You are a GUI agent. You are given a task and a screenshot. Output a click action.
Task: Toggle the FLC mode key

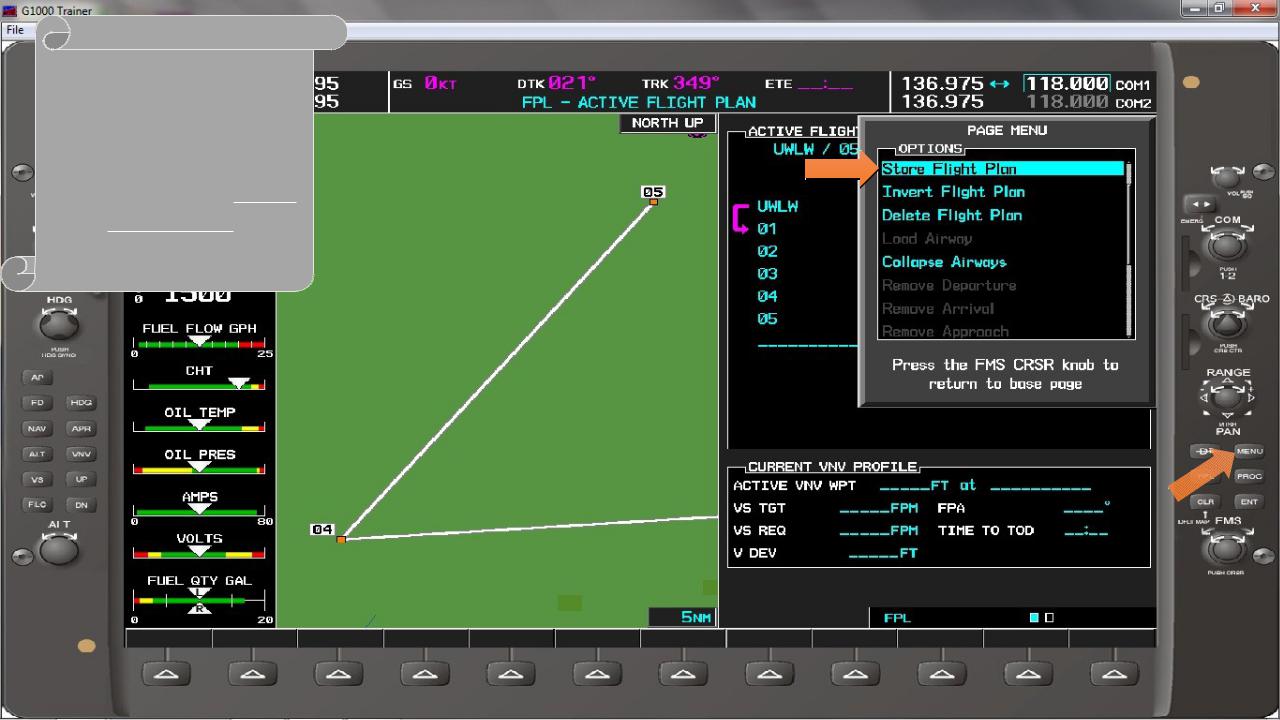point(35,505)
